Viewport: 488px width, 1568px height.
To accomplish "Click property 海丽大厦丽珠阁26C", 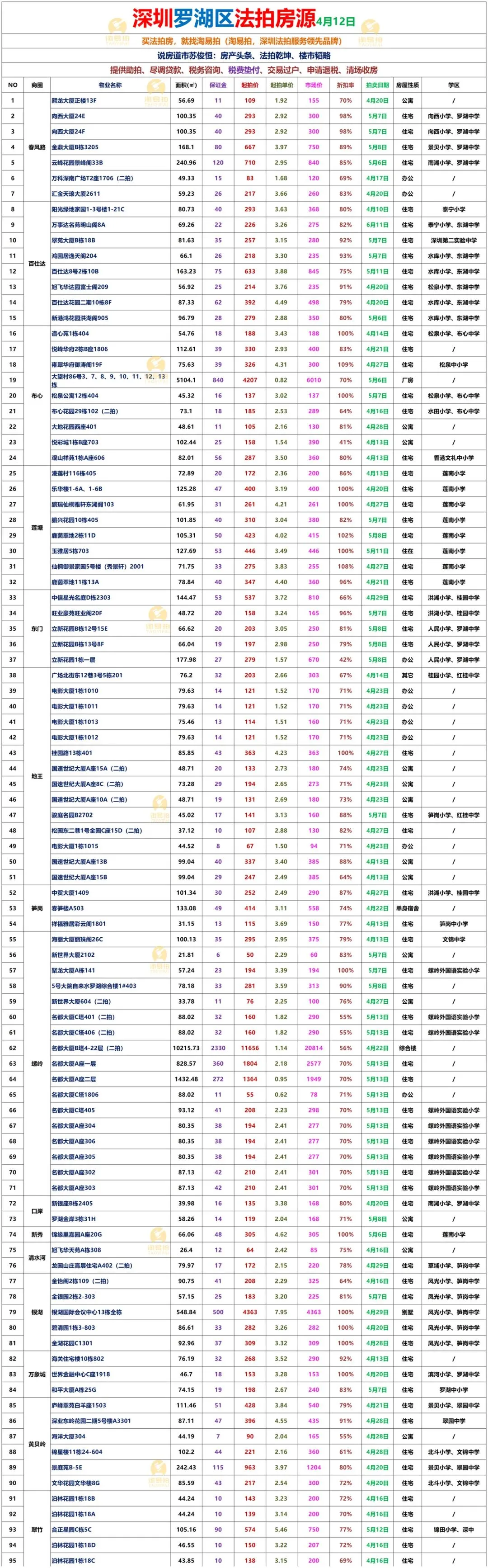I will coord(77,939).
